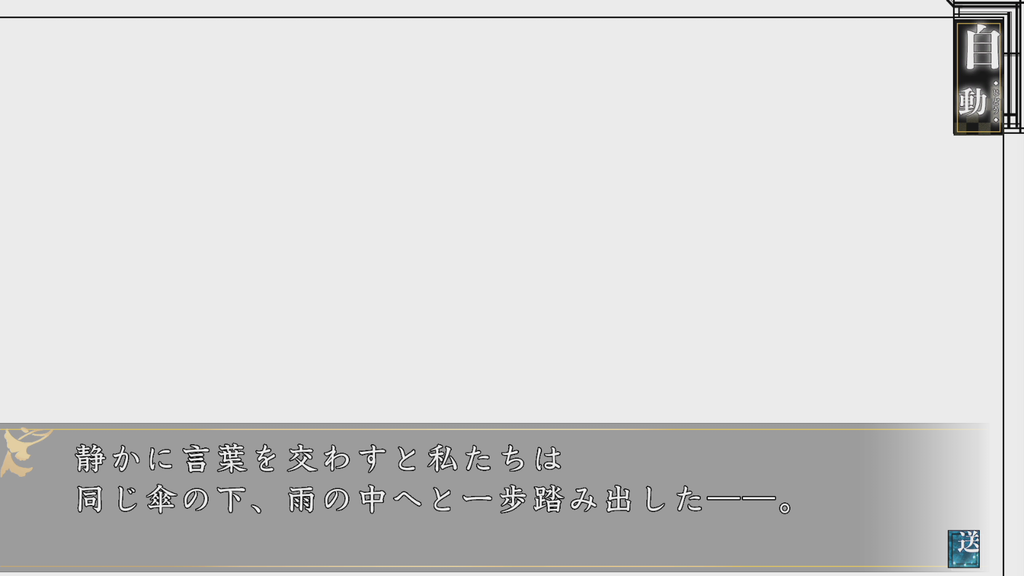Image resolution: width=1024 pixels, height=576 pixels.
Task: Click the gold ginkgo leaf ornament
Action: [24, 452]
